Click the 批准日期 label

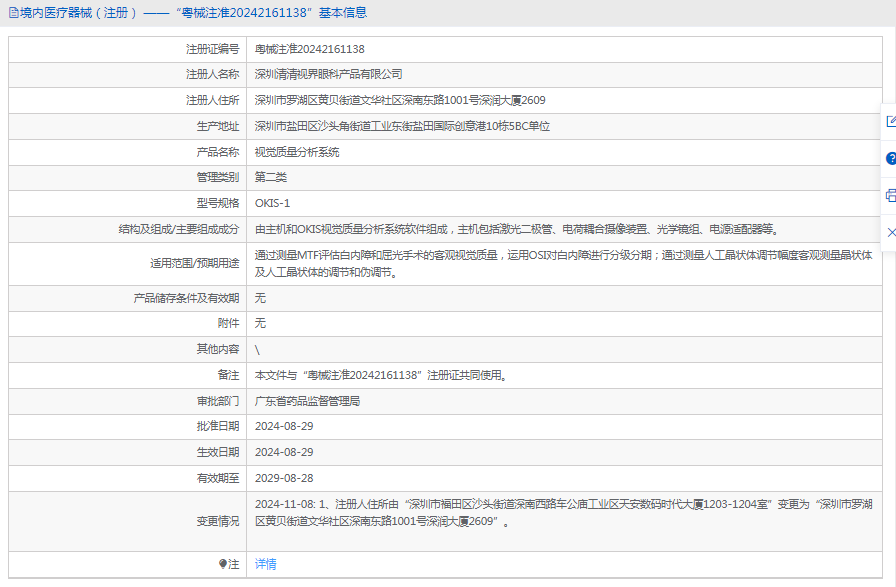tap(218, 426)
